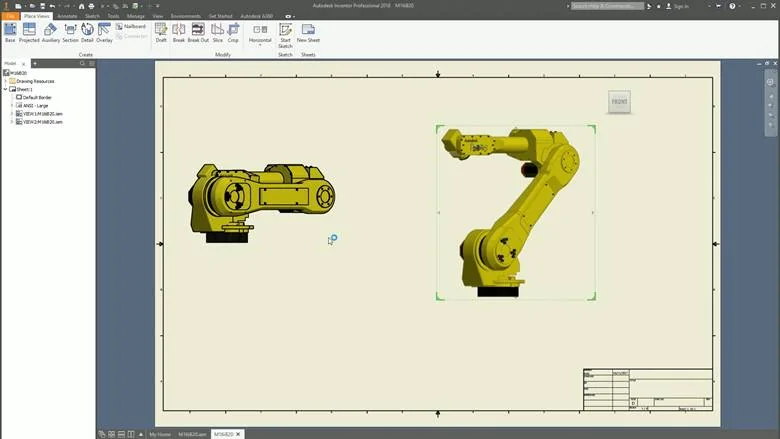Open the File menu tab
780x439 pixels.
pos(10,16)
